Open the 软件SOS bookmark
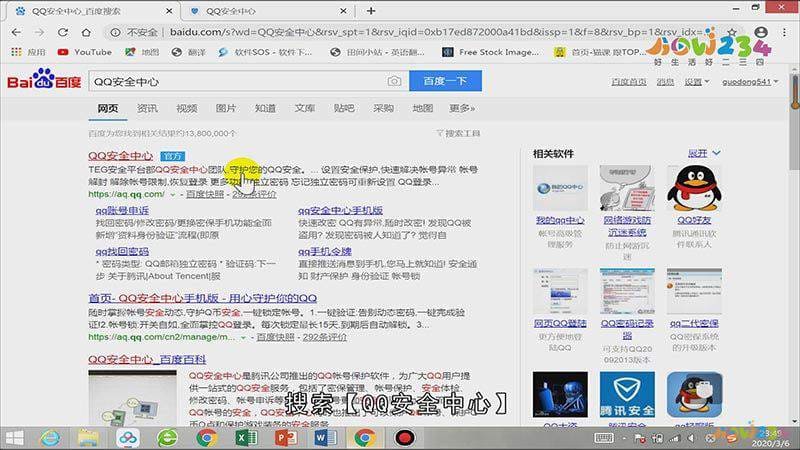 point(265,52)
